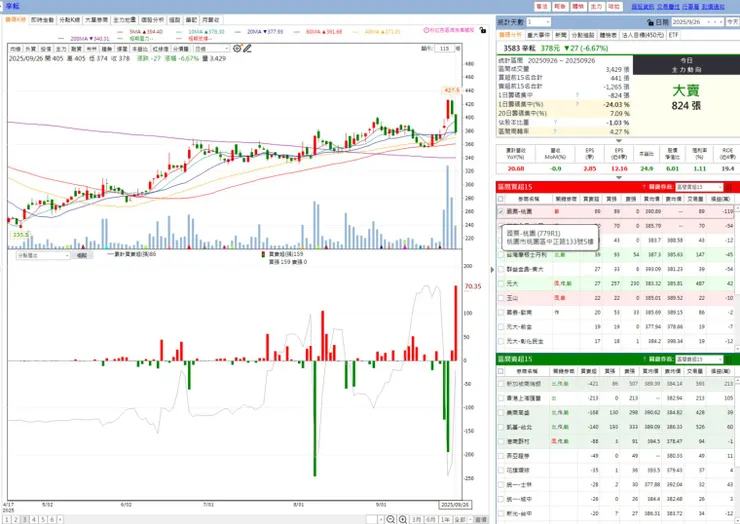Zoom in the chart with the plus magnifier
This screenshot has width=740, height=524.
pos(403,519)
